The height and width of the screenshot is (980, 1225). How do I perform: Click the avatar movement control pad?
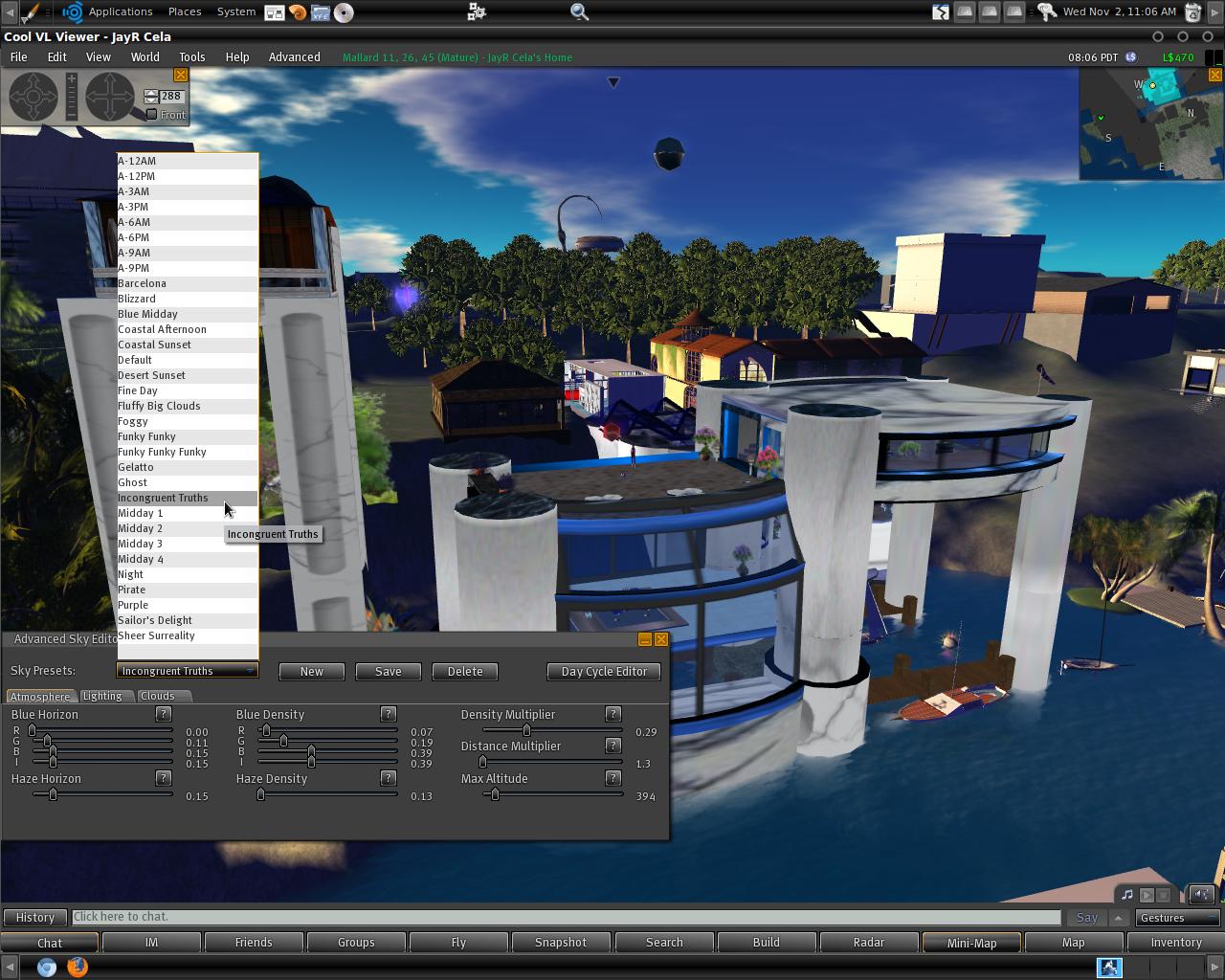coord(108,96)
